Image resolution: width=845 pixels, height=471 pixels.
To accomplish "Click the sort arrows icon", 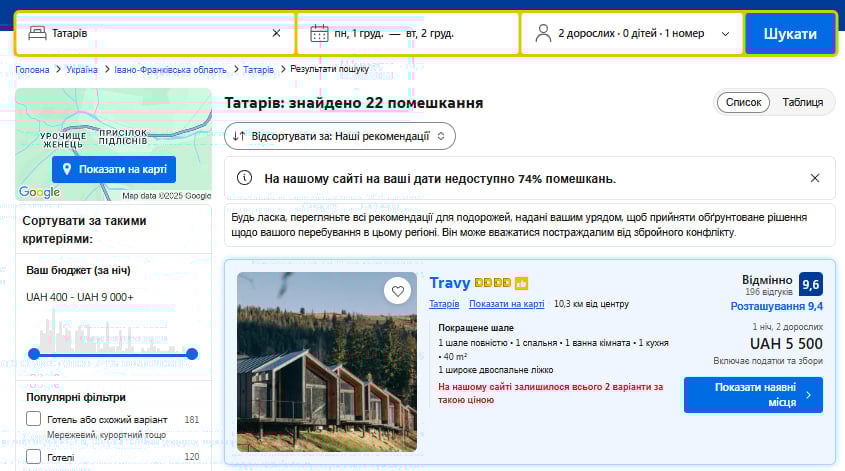I will (x=239, y=136).
